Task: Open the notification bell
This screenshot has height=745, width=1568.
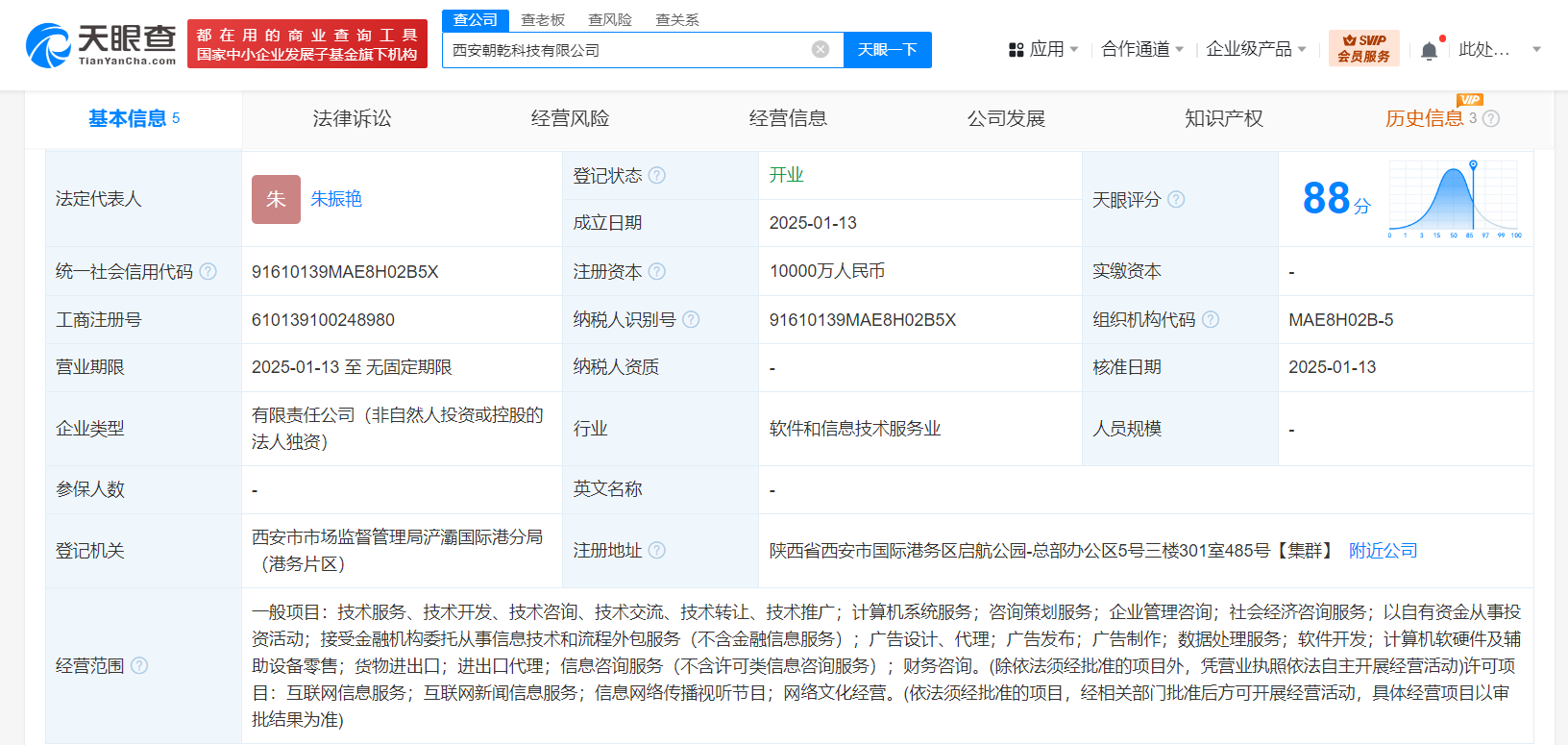Action: (x=1429, y=50)
